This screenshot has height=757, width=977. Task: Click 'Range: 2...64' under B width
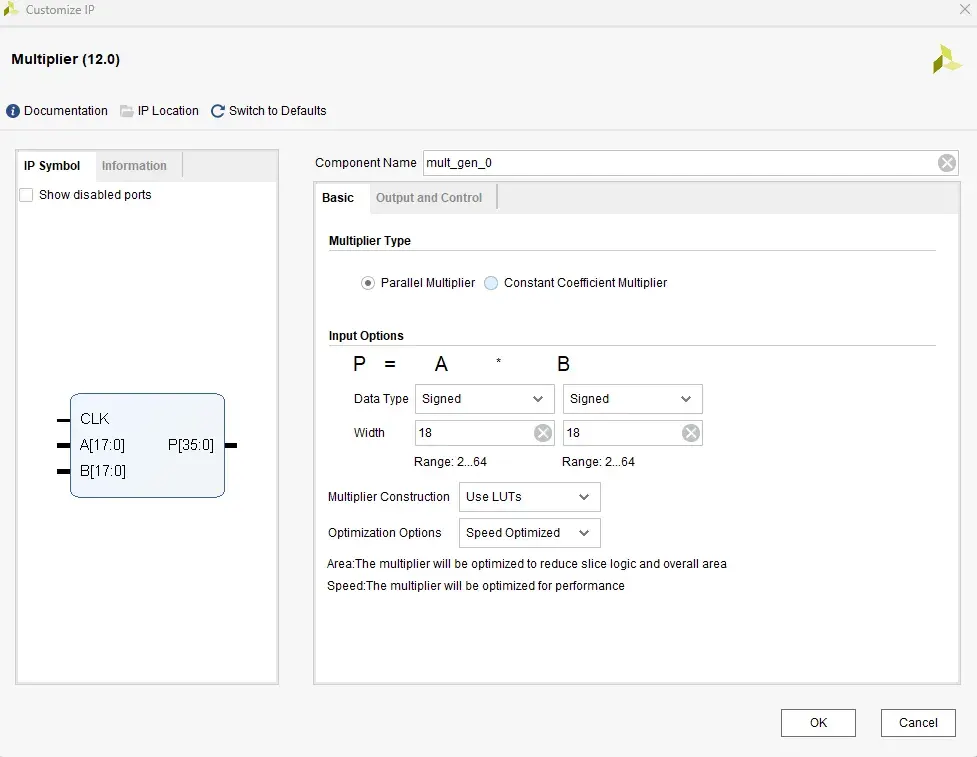[598, 462]
